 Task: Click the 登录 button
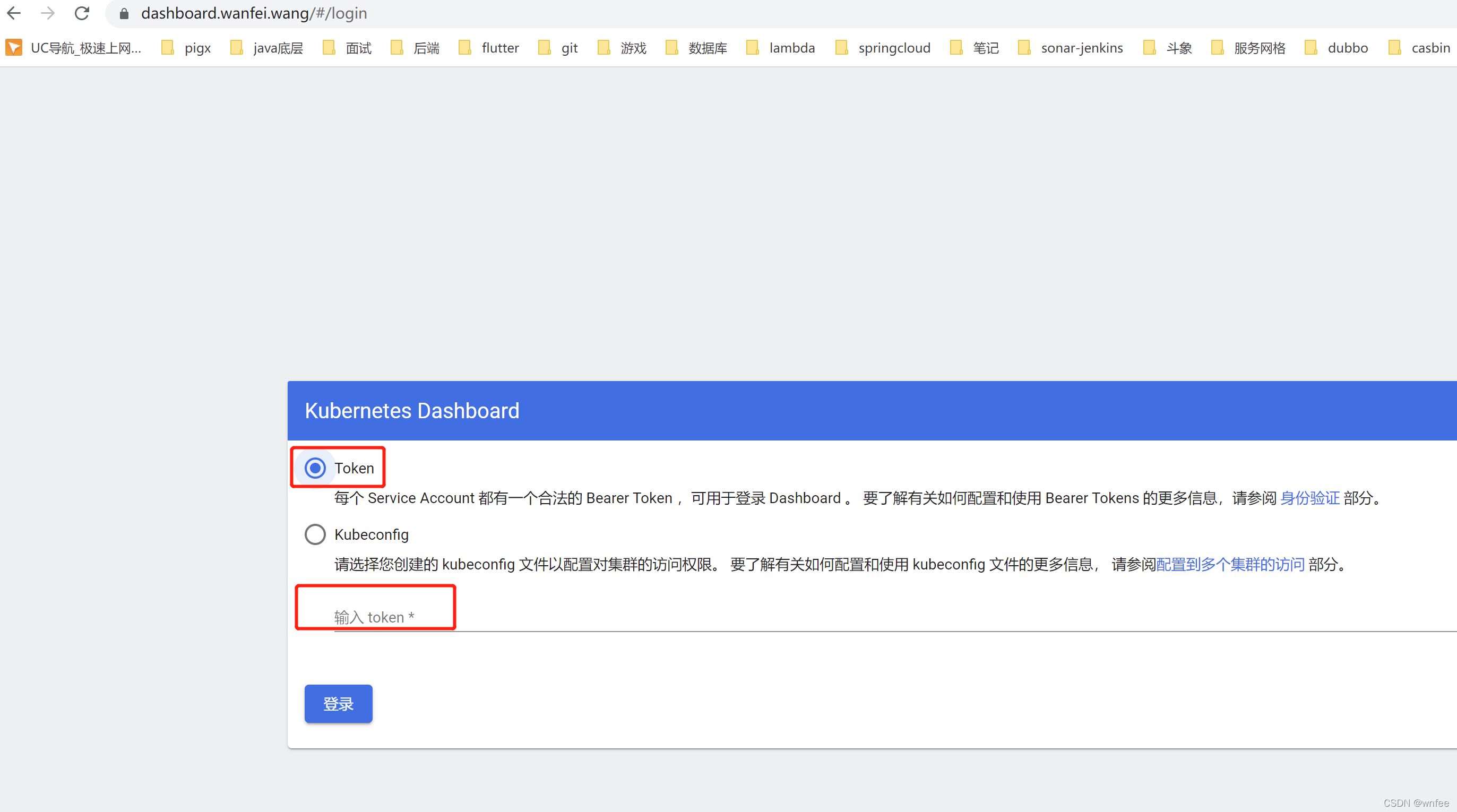(338, 703)
